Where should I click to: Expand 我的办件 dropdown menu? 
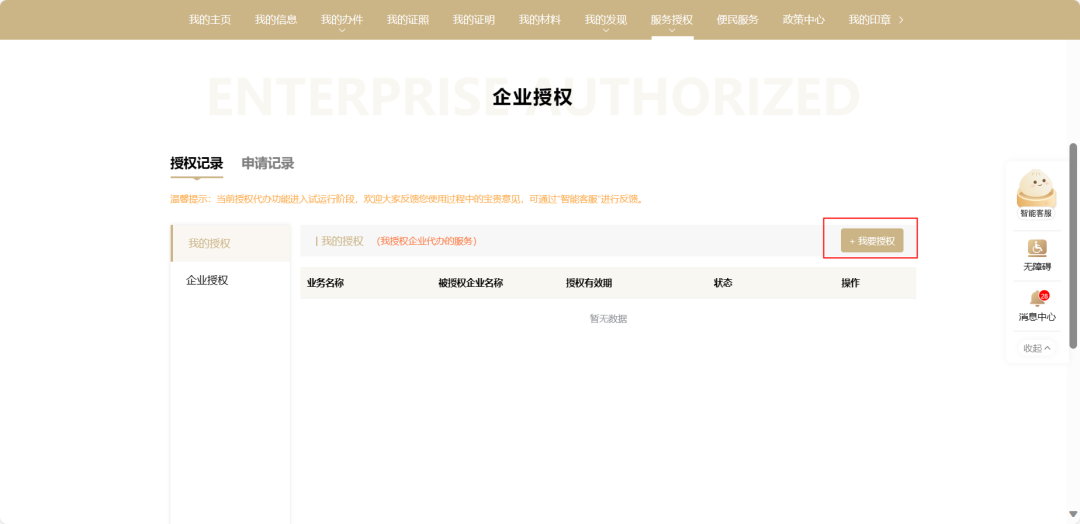click(342, 20)
